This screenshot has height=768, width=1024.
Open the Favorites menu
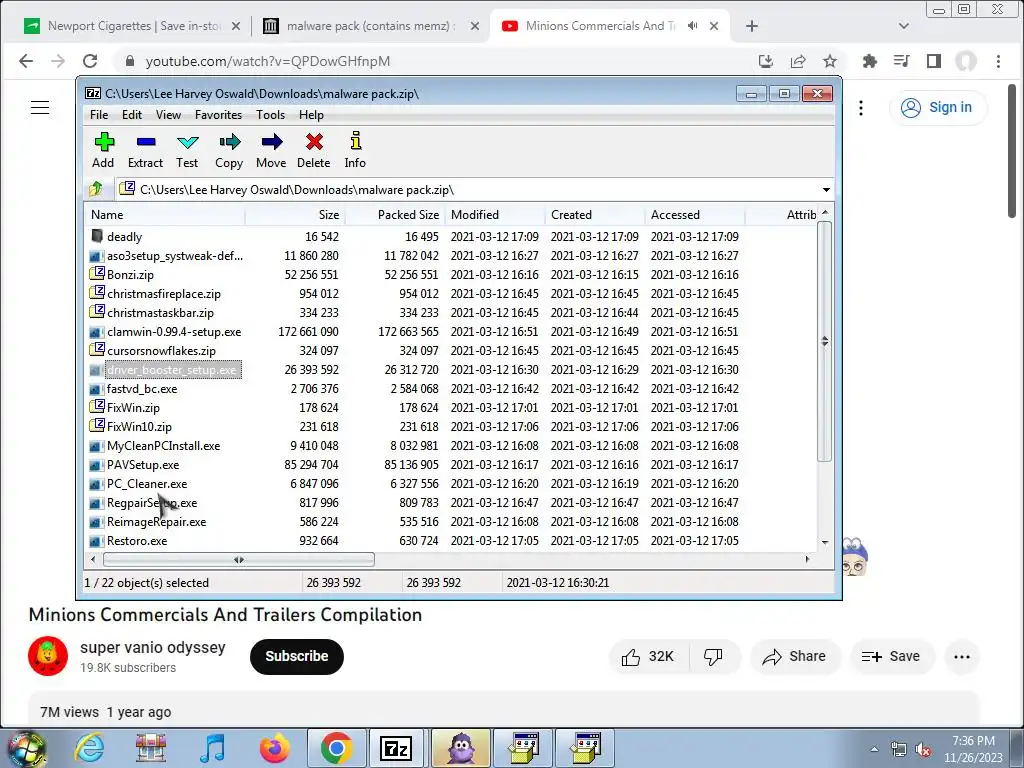click(x=218, y=115)
